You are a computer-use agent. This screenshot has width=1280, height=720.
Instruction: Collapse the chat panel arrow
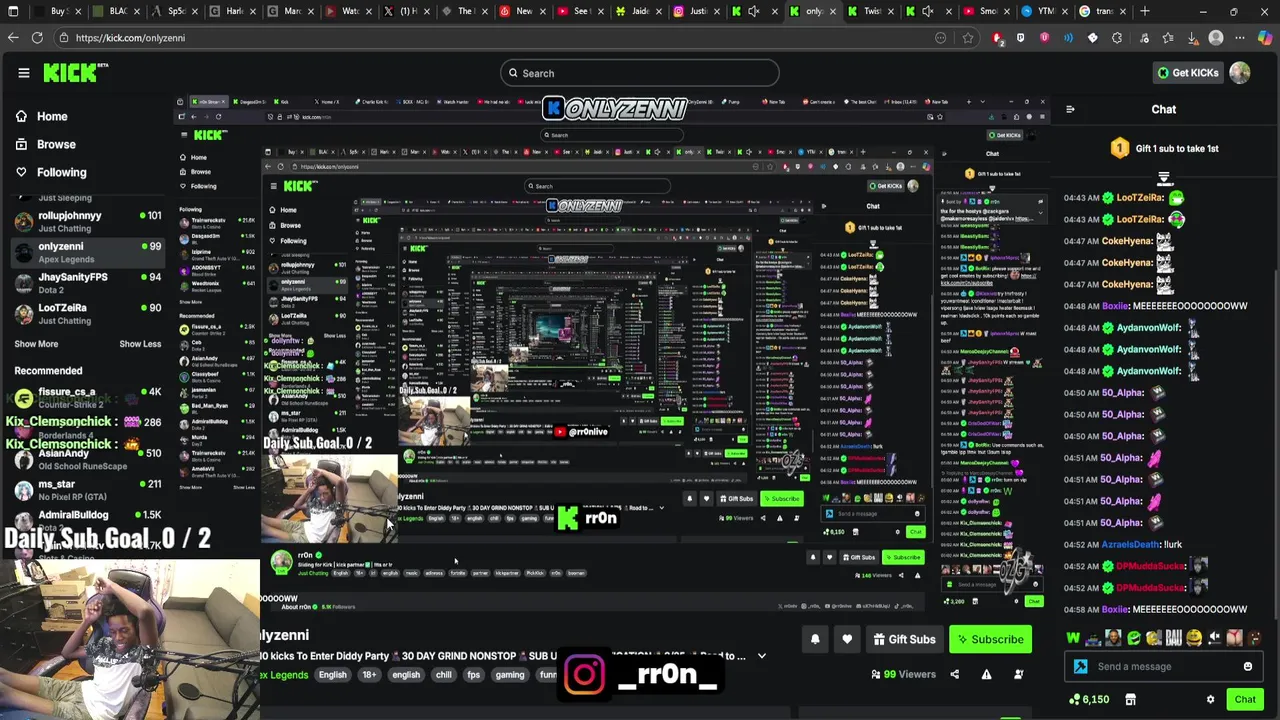point(1070,110)
